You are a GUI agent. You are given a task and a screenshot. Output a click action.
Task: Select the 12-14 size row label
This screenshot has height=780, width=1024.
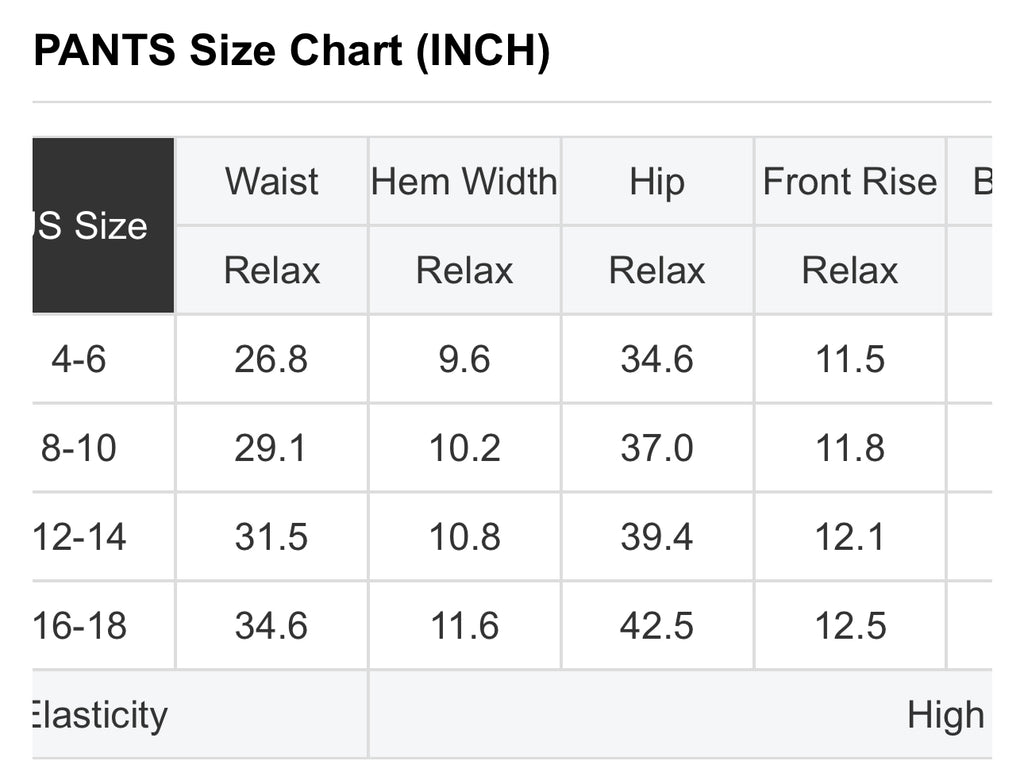tap(79, 537)
